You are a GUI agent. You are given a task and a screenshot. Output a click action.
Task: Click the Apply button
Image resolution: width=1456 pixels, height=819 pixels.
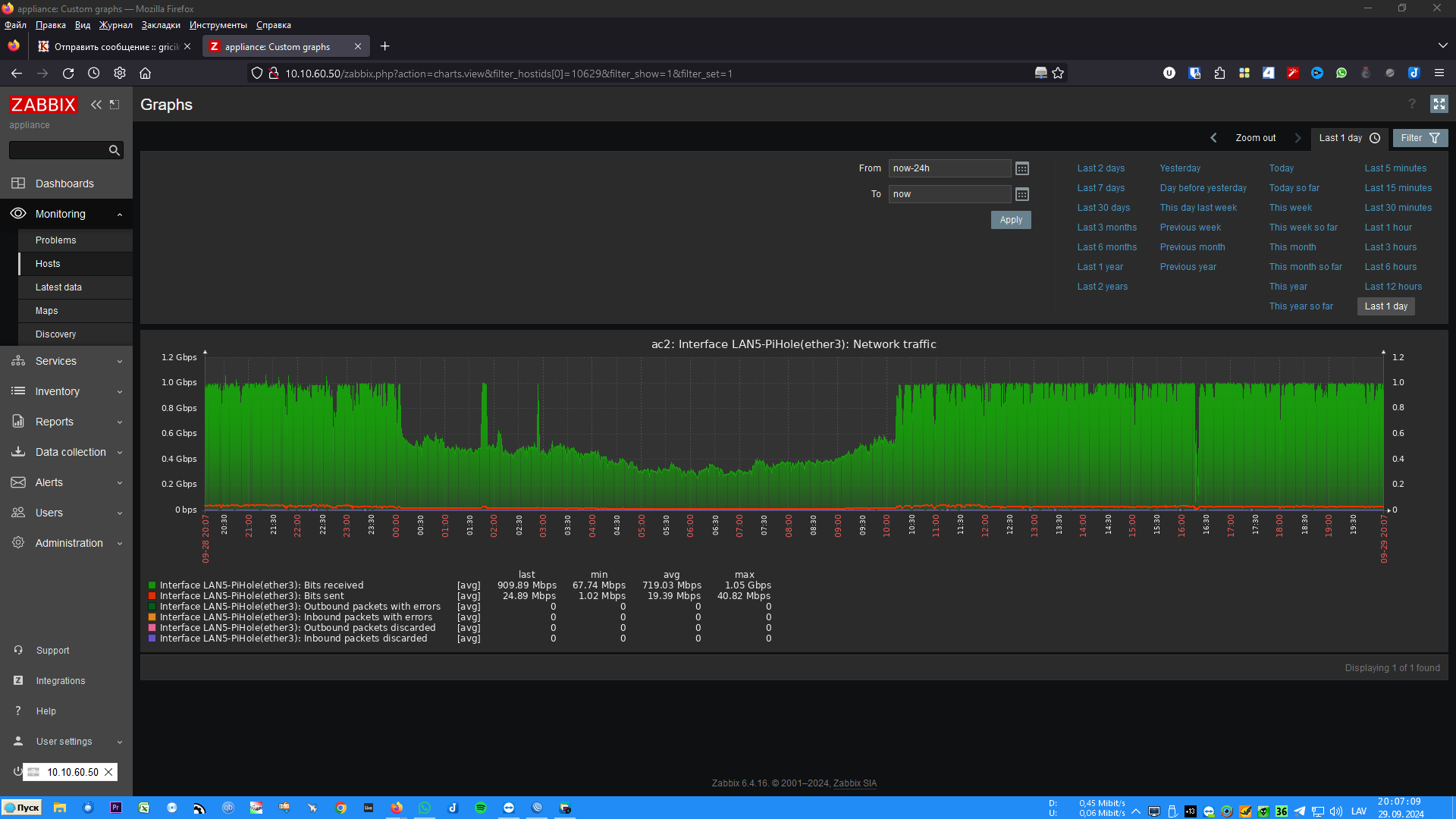[1010, 220]
